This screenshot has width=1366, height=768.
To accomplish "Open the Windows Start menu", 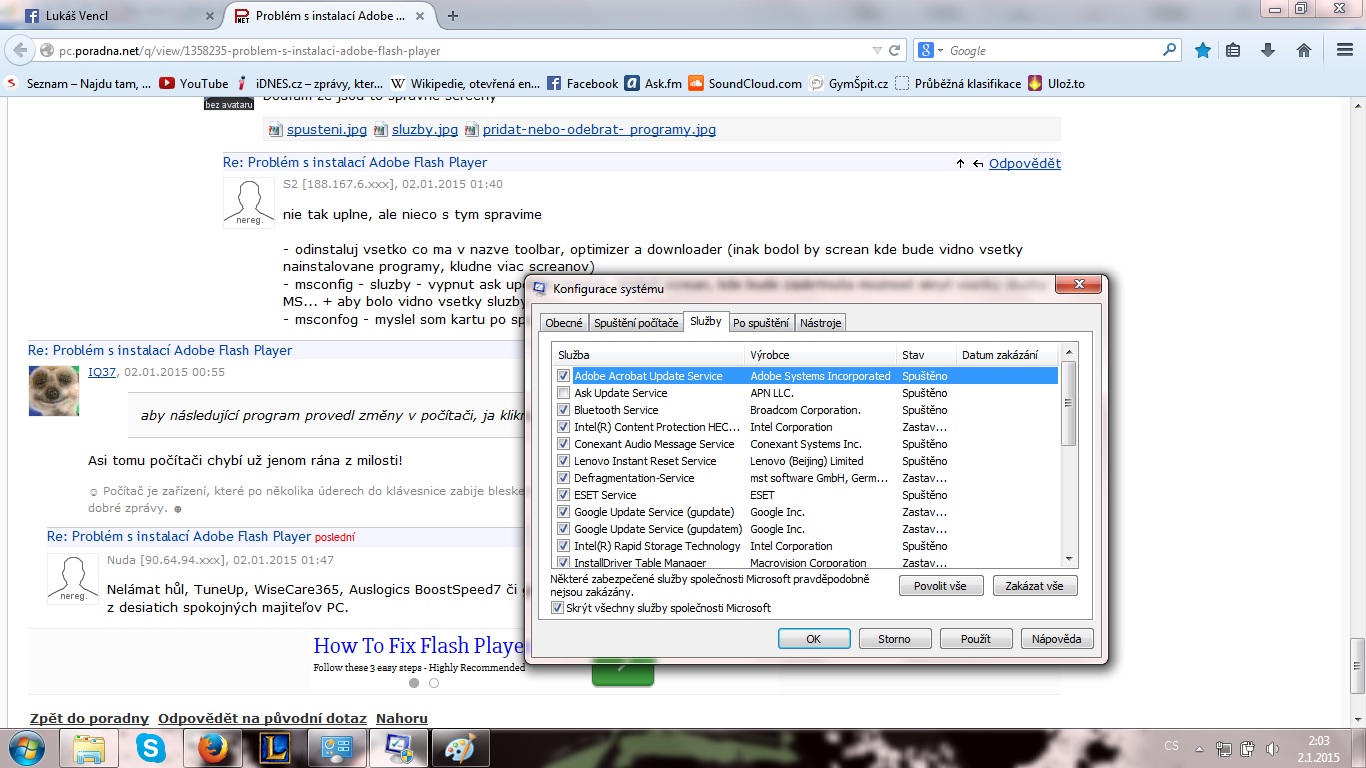I will [x=25, y=747].
